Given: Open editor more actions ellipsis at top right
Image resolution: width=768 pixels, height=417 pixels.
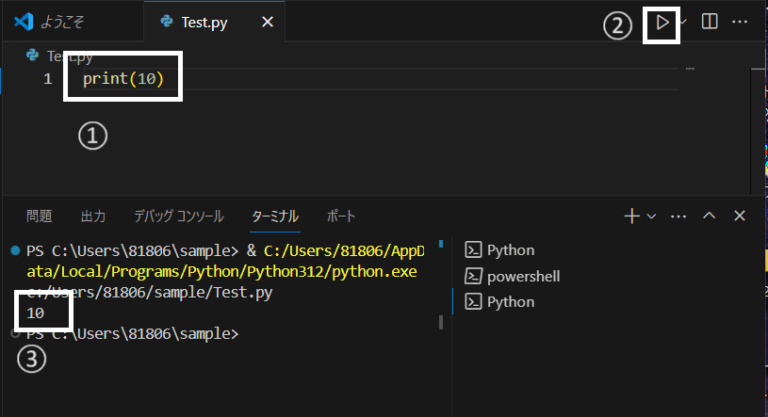Looking at the screenshot, I should [x=740, y=21].
